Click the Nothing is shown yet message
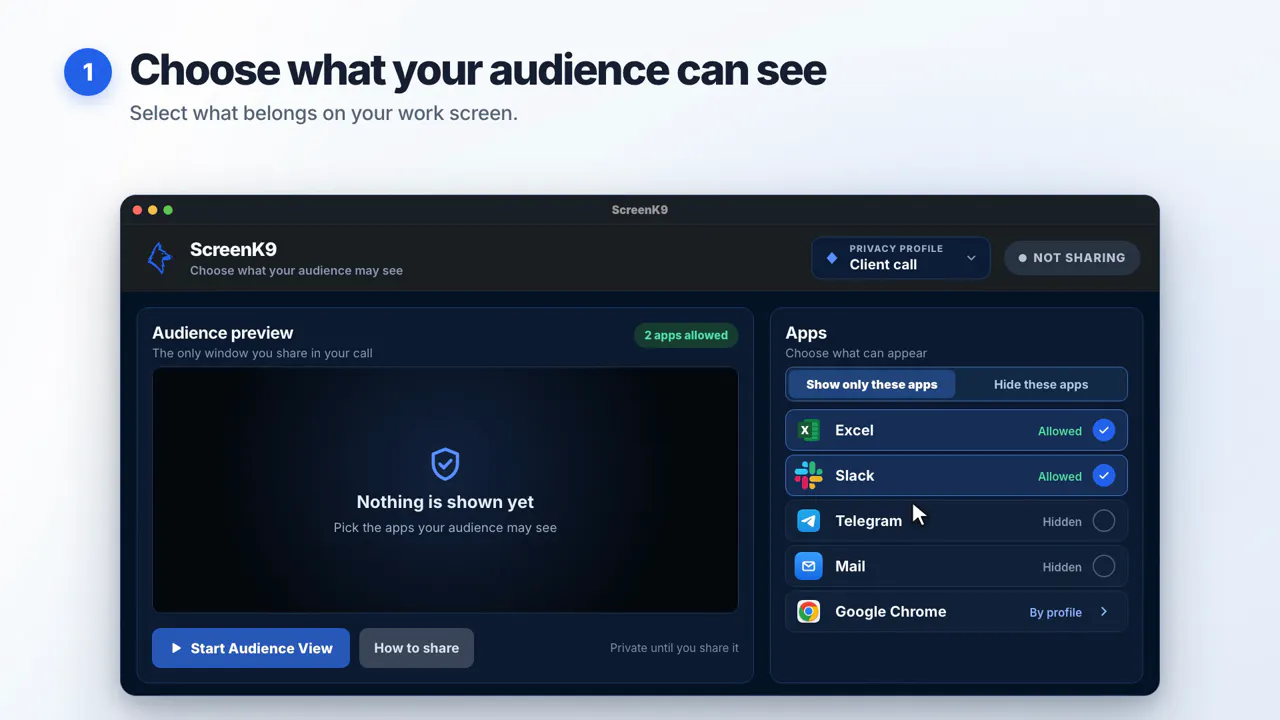 pos(445,502)
